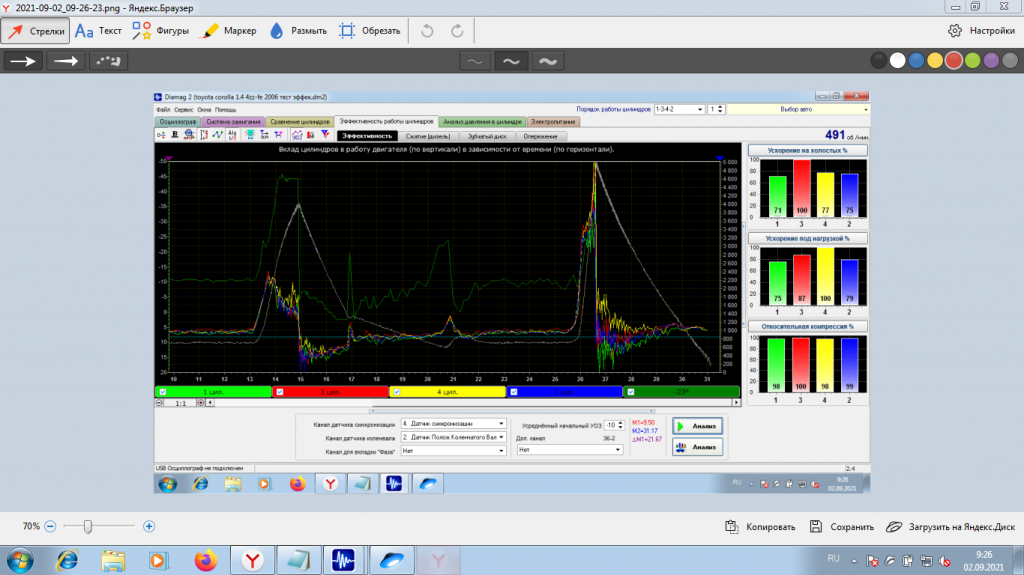Pick the Фигуры shapes tool

[160, 31]
